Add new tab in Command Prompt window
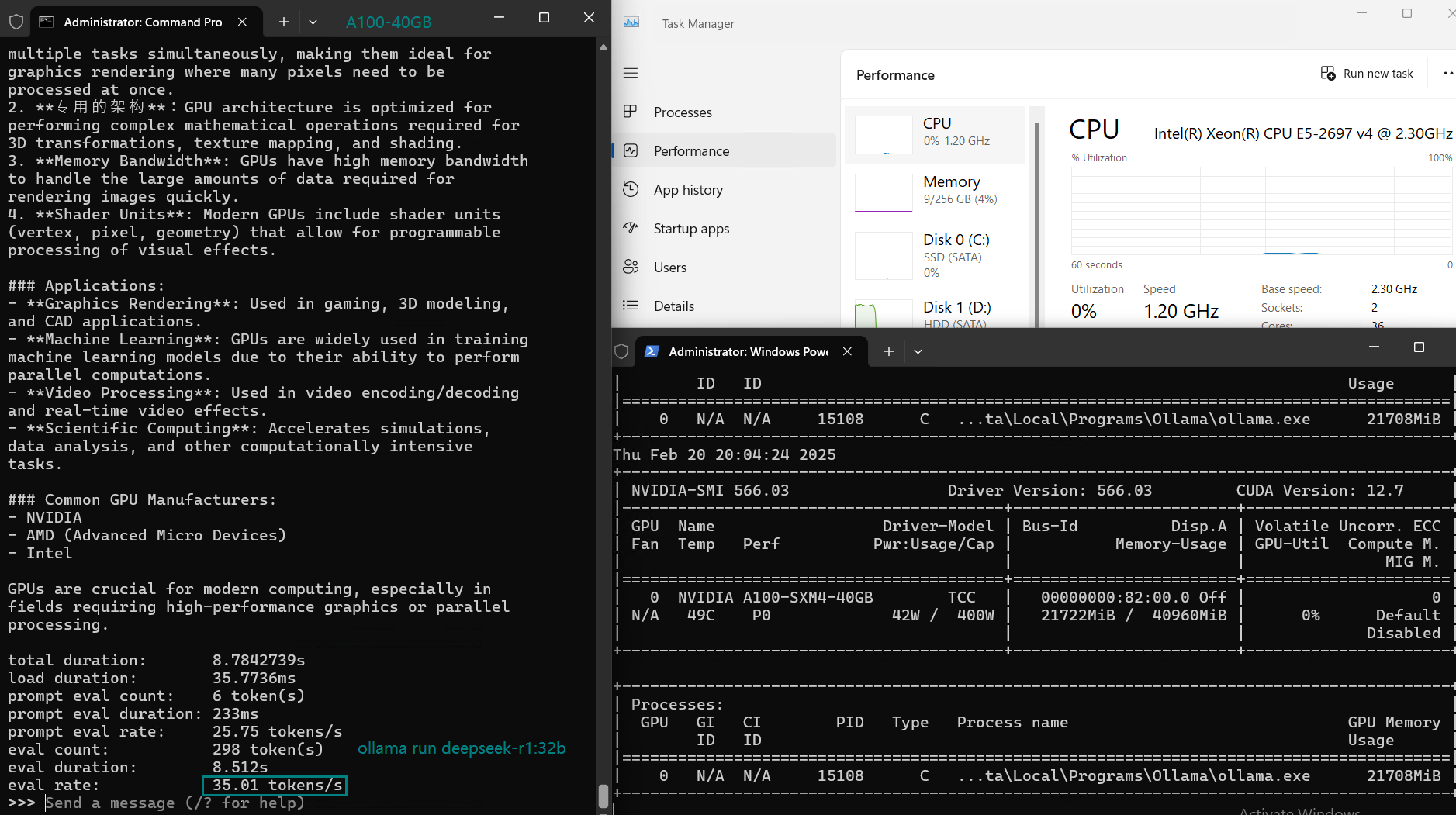Screen dimensions: 1456x815 [x=284, y=22]
